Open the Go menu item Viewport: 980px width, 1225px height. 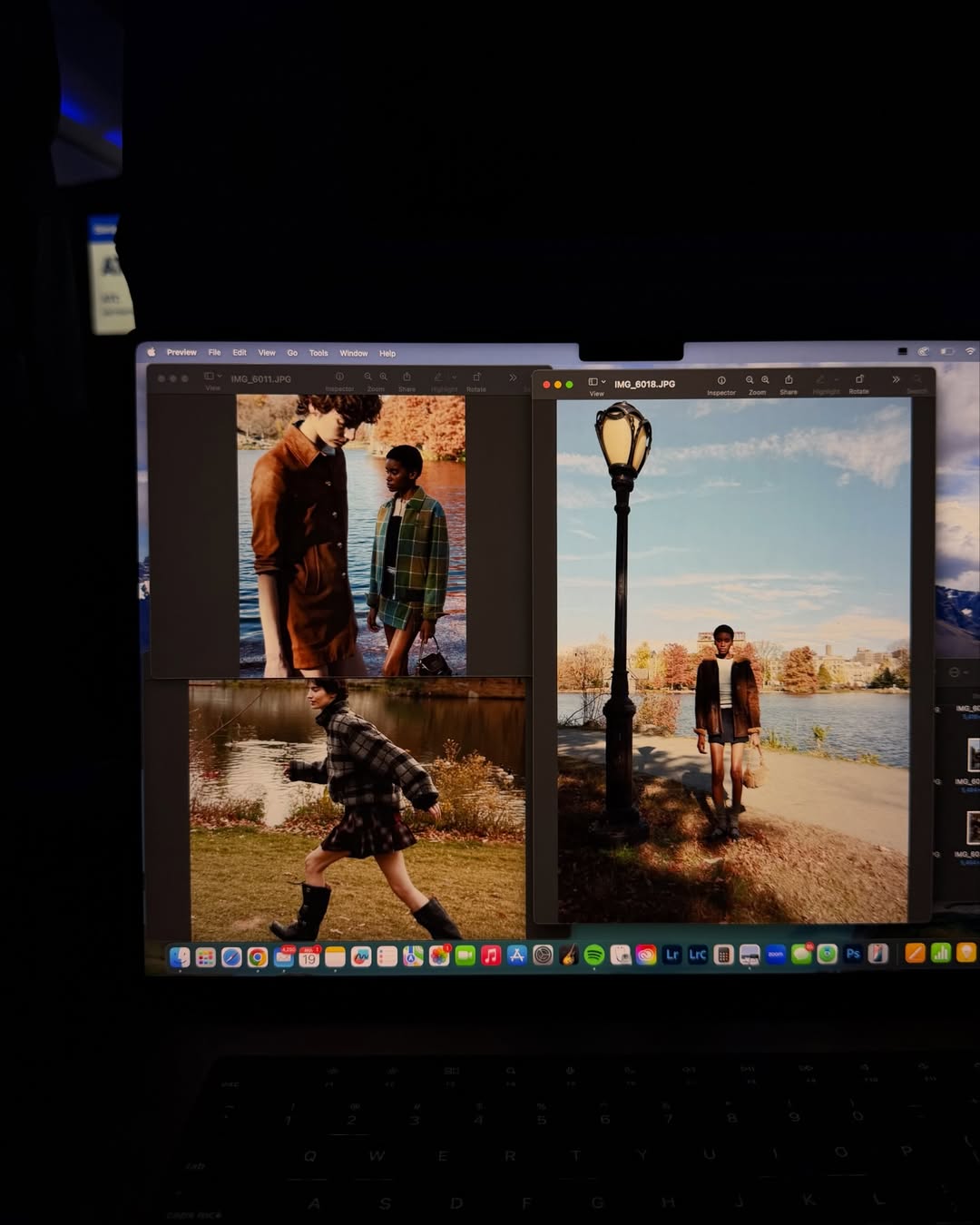[x=292, y=353]
